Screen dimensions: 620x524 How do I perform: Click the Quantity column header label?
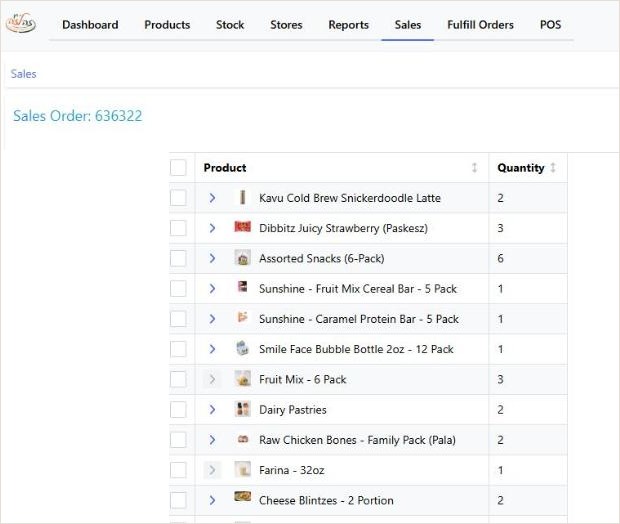pyautogui.click(x=521, y=168)
